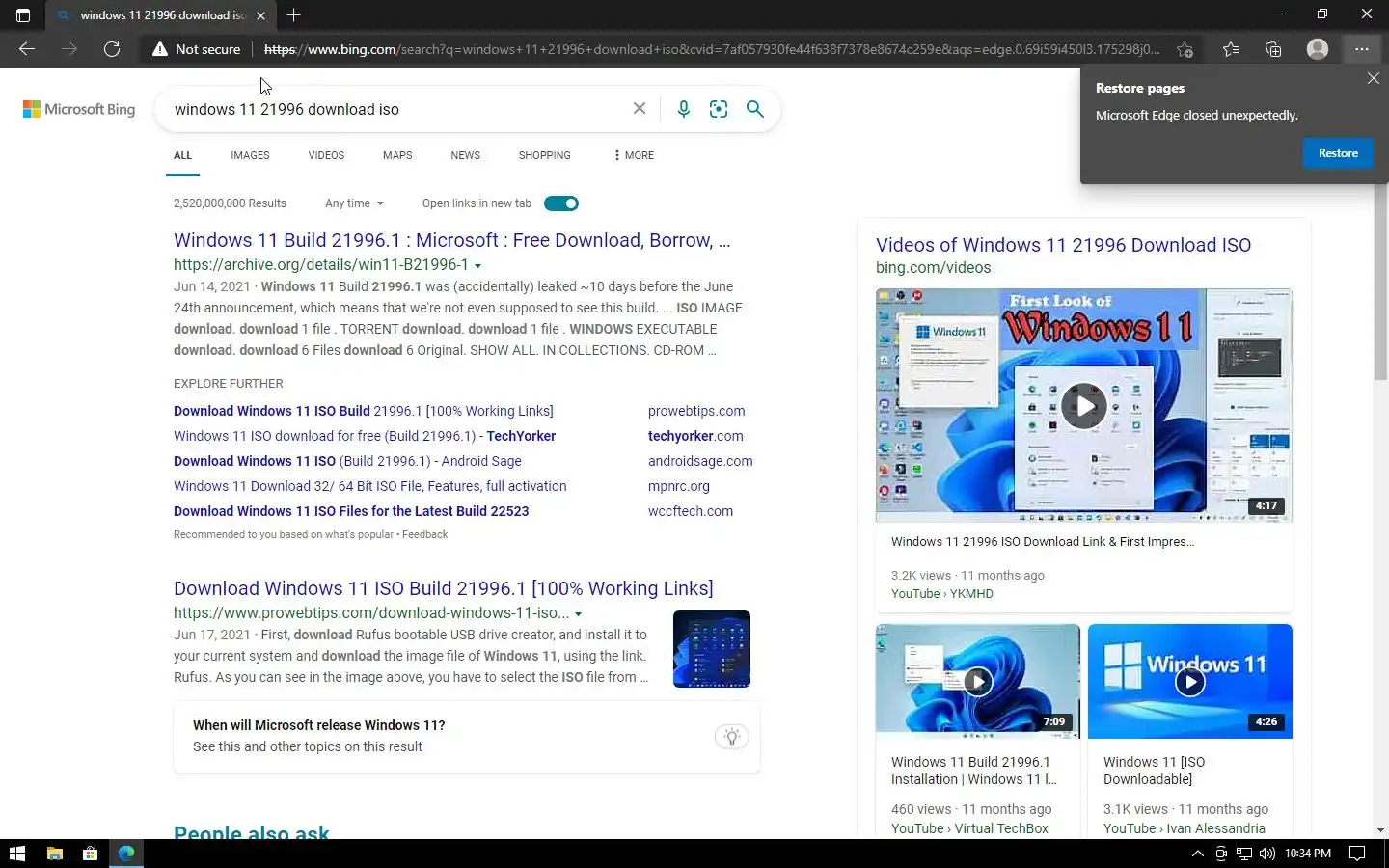Switch to the MAPS tab
Screen dimensions: 1389x868
point(397,155)
